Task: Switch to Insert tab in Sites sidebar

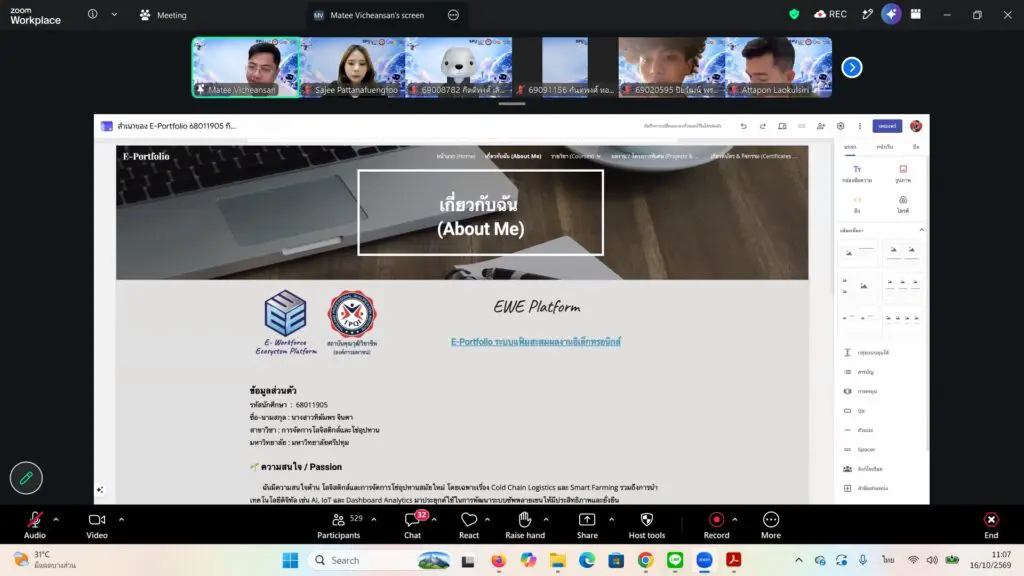Action: click(x=850, y=147)
